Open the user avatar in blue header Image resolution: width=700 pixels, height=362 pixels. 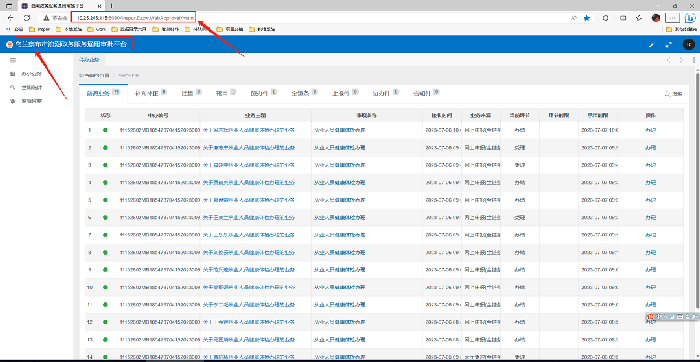pos(688,45)
